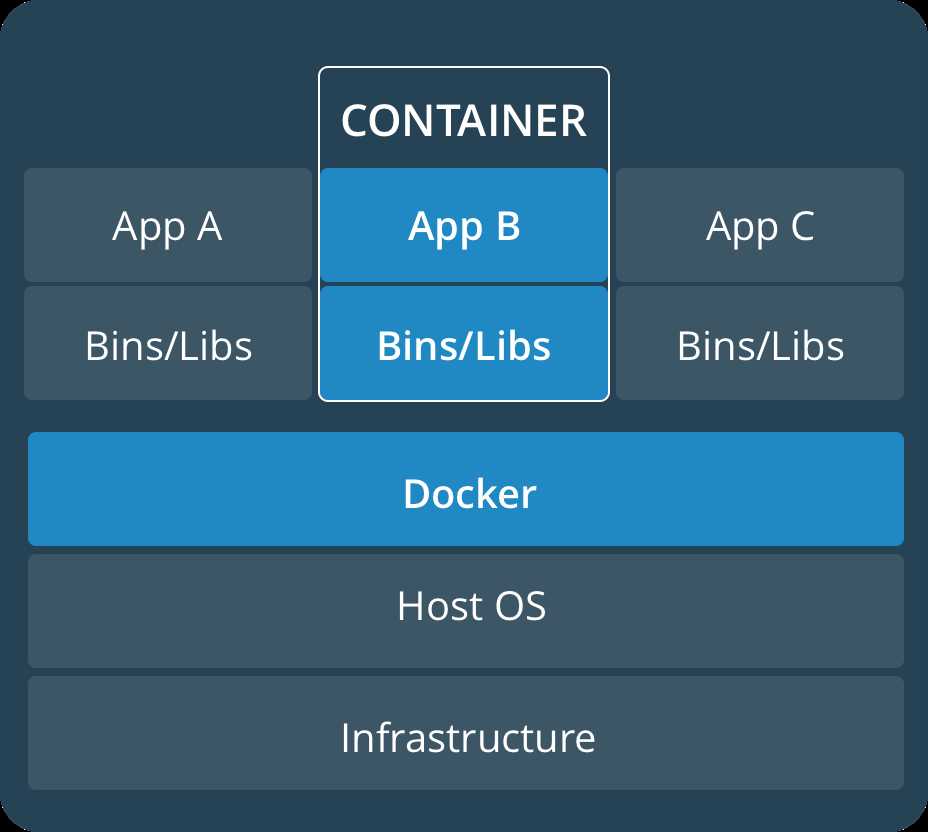Viewport: 928px width, 832px height.
Task: Click the highlighted App B block
Action: [x=464, y=225]
